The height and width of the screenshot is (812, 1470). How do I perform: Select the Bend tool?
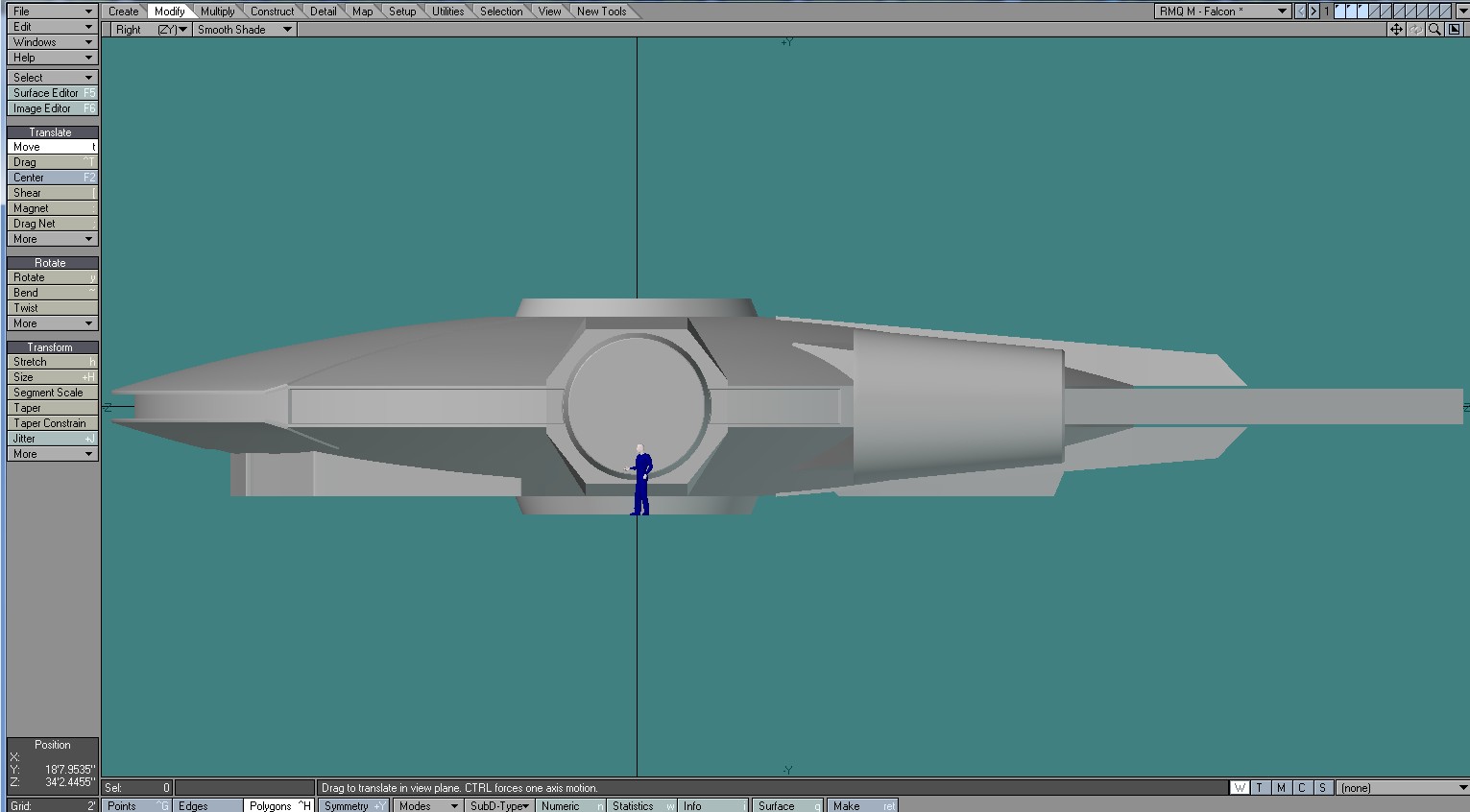tap(52, 293)
